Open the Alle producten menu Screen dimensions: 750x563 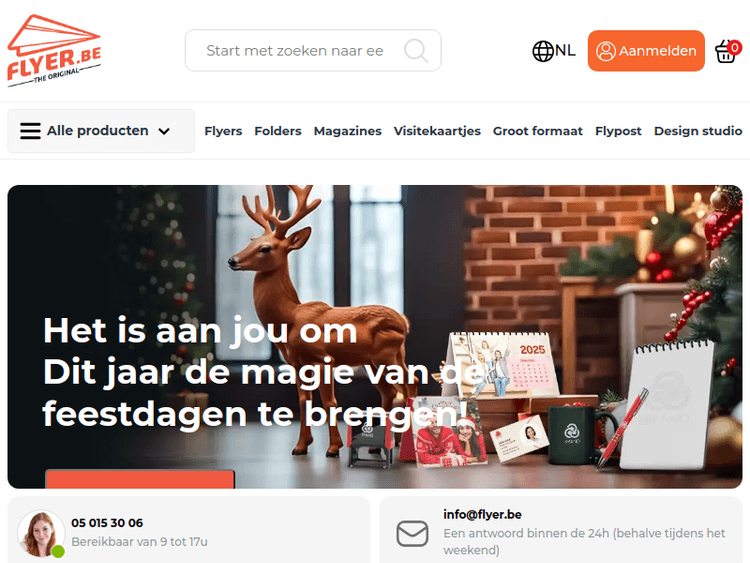tap(101, 131)
